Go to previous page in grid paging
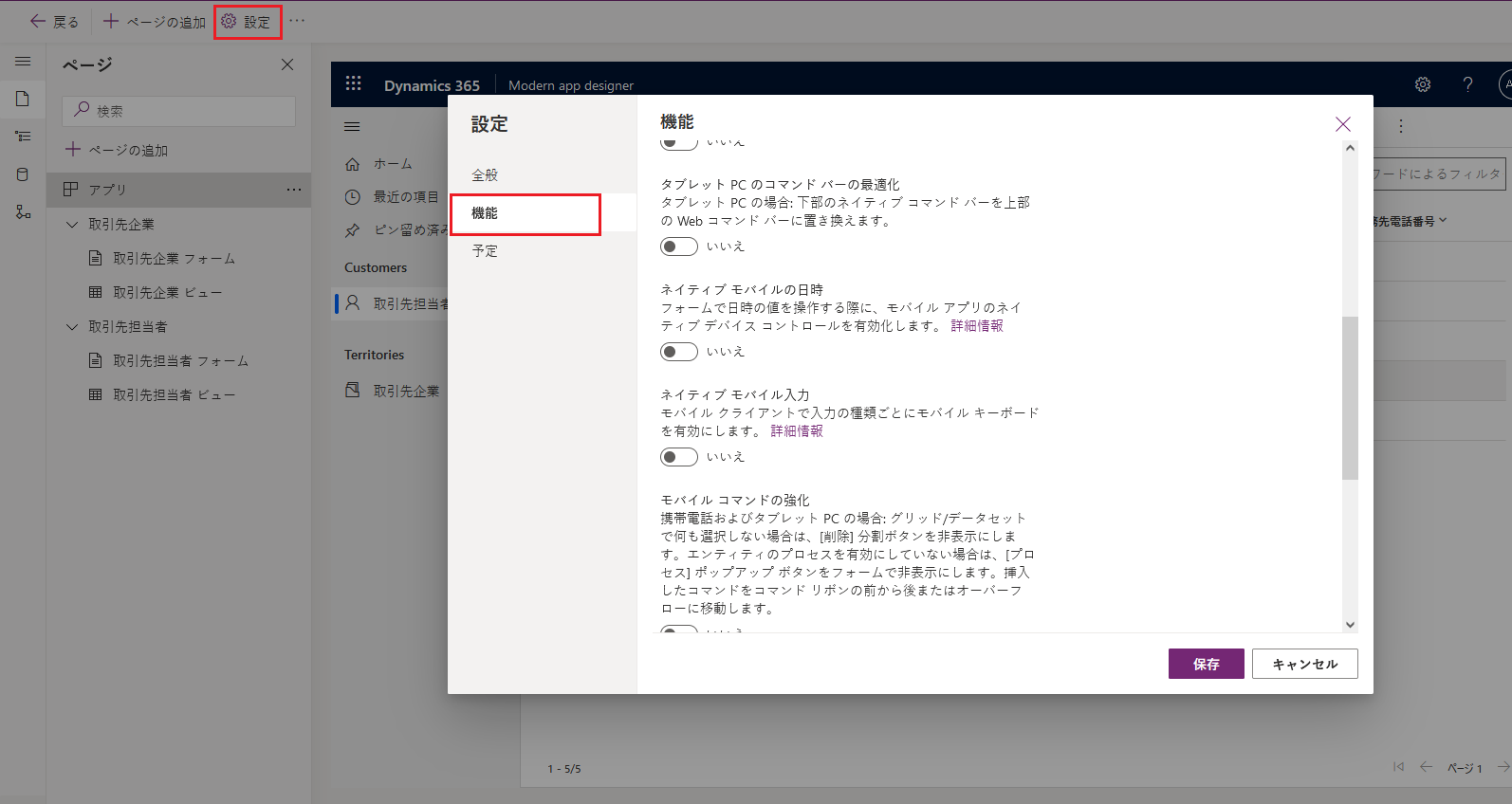The width and height of the screenshot is (1512, 804). click(x=1426, y=767)
